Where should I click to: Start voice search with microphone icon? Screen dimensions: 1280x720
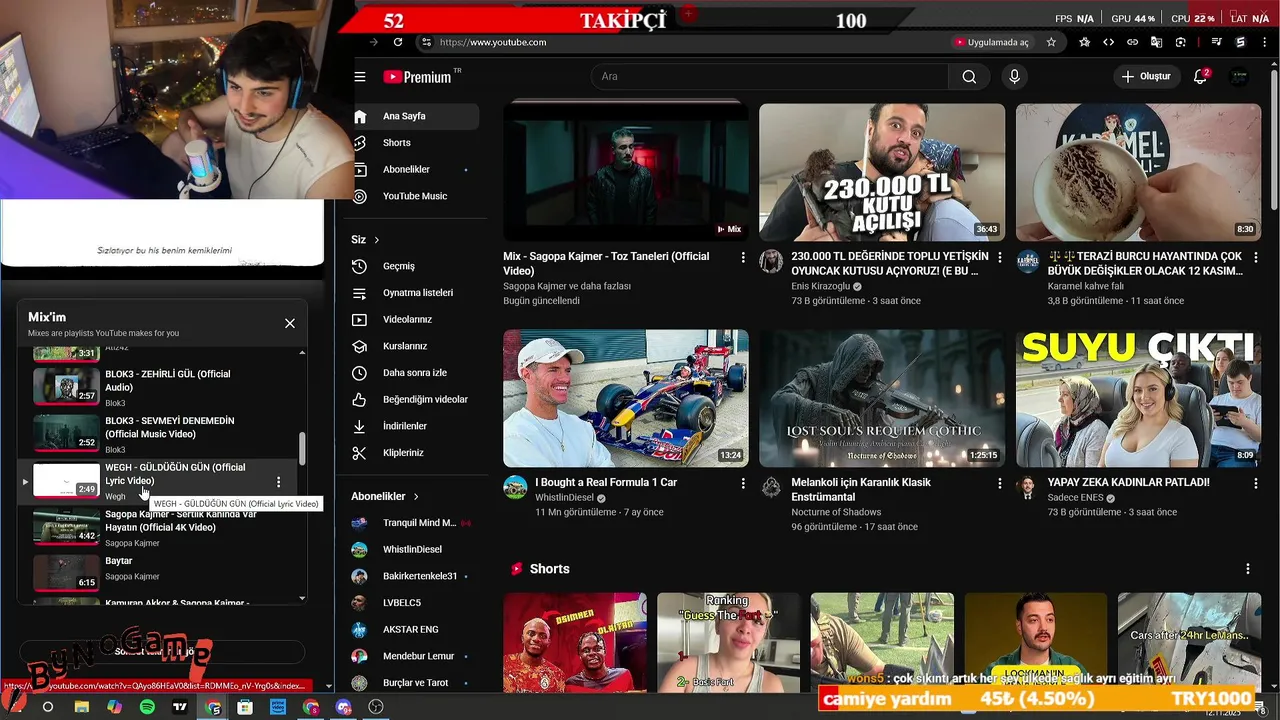tap(1015, 77)
